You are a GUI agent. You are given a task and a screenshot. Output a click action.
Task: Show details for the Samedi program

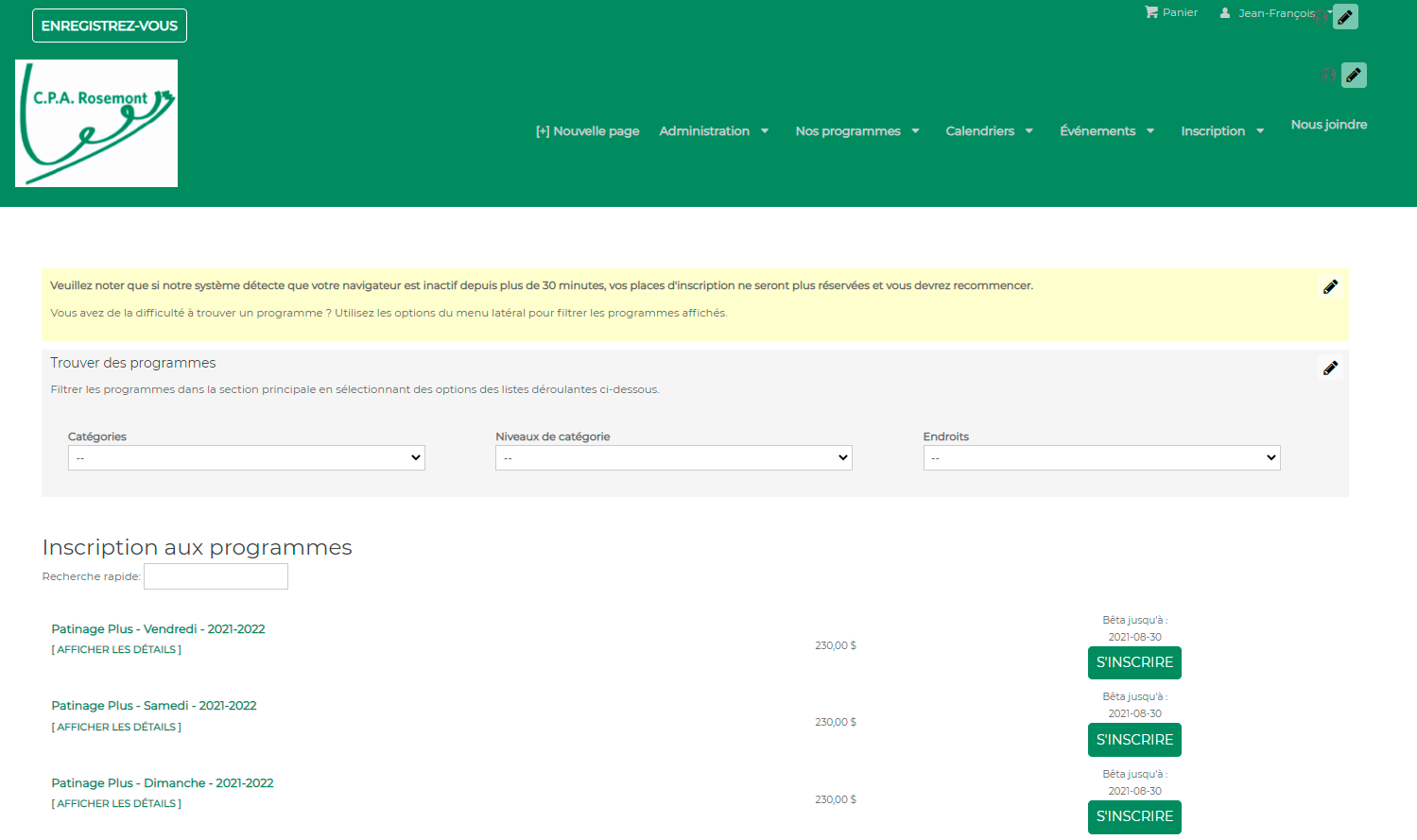tap(116, 728)
